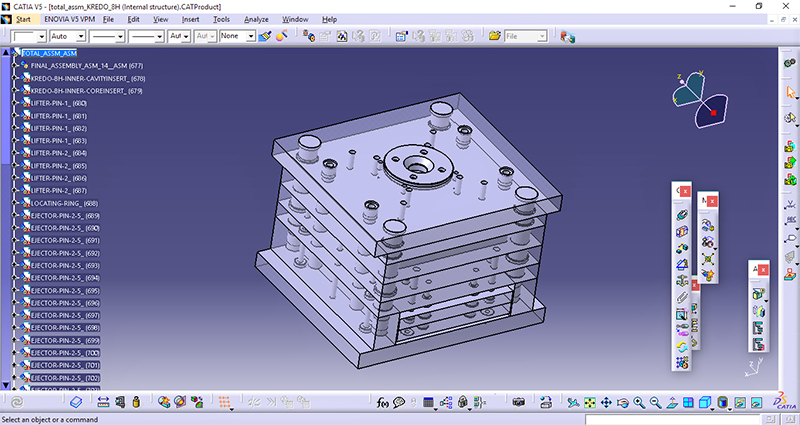This screenshot has width=800, height=425.
Task: Click the orange grid snap icon
Action: coord(224,402)
